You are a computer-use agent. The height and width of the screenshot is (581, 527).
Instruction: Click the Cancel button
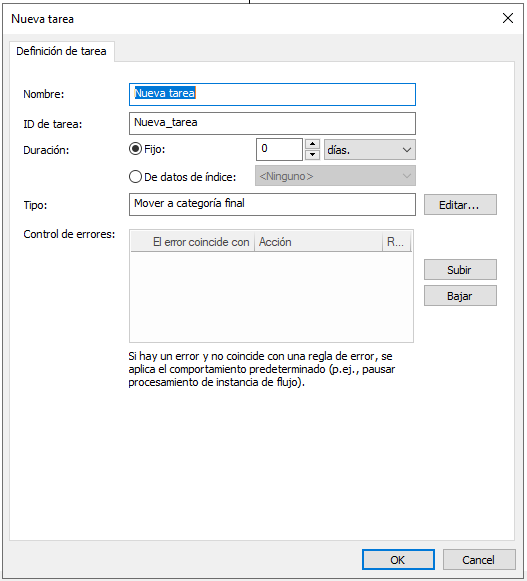point(479,560)
